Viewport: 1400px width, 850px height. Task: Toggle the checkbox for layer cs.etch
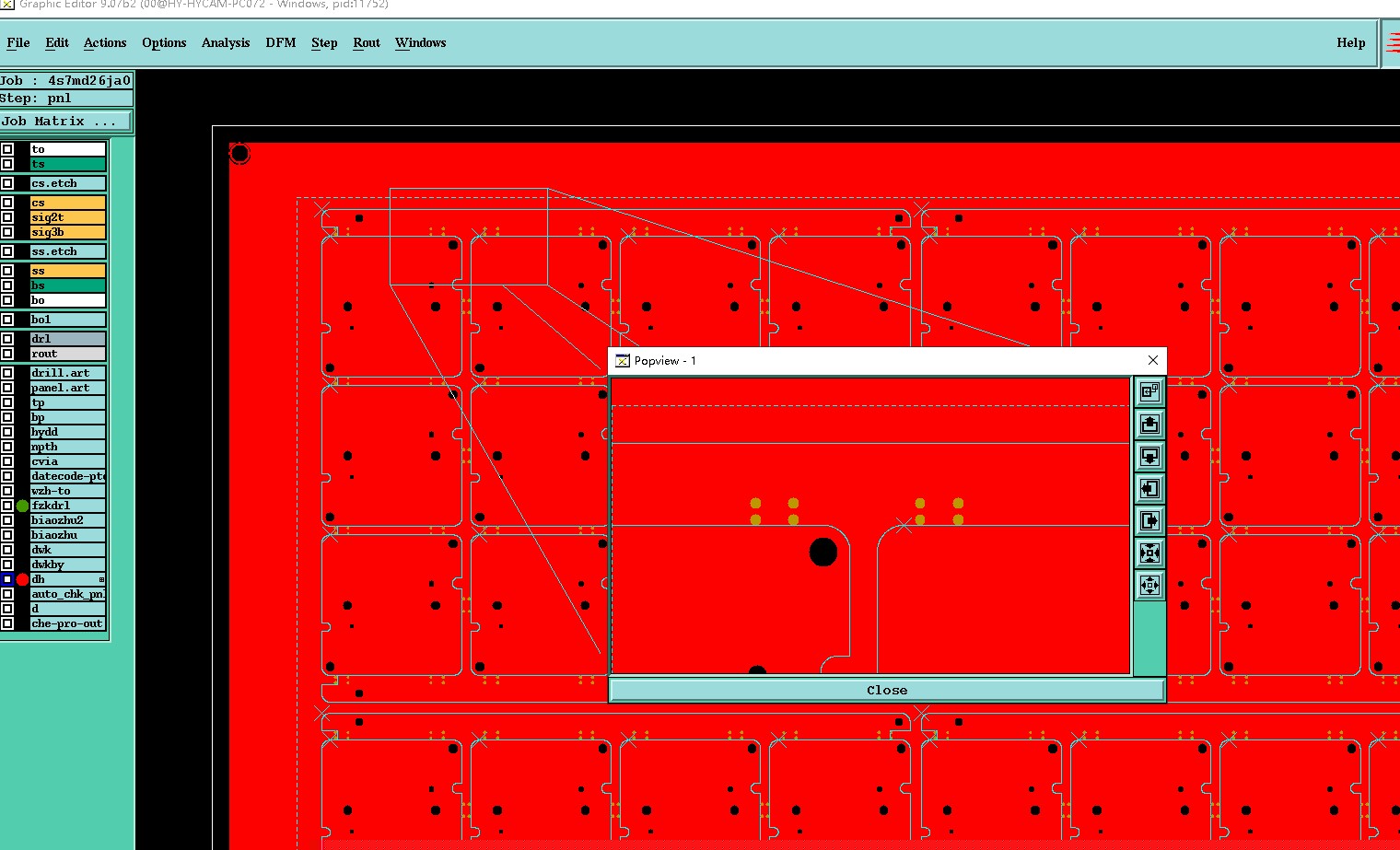coord(7,183)
